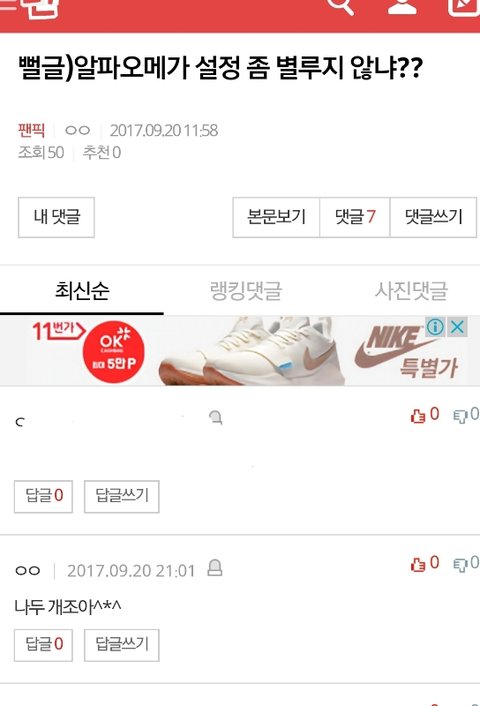Image resolution: width=480 pixels, height=706 pixels.
Task: Like the first comment with thumbs-up
Action: [425, 414]
